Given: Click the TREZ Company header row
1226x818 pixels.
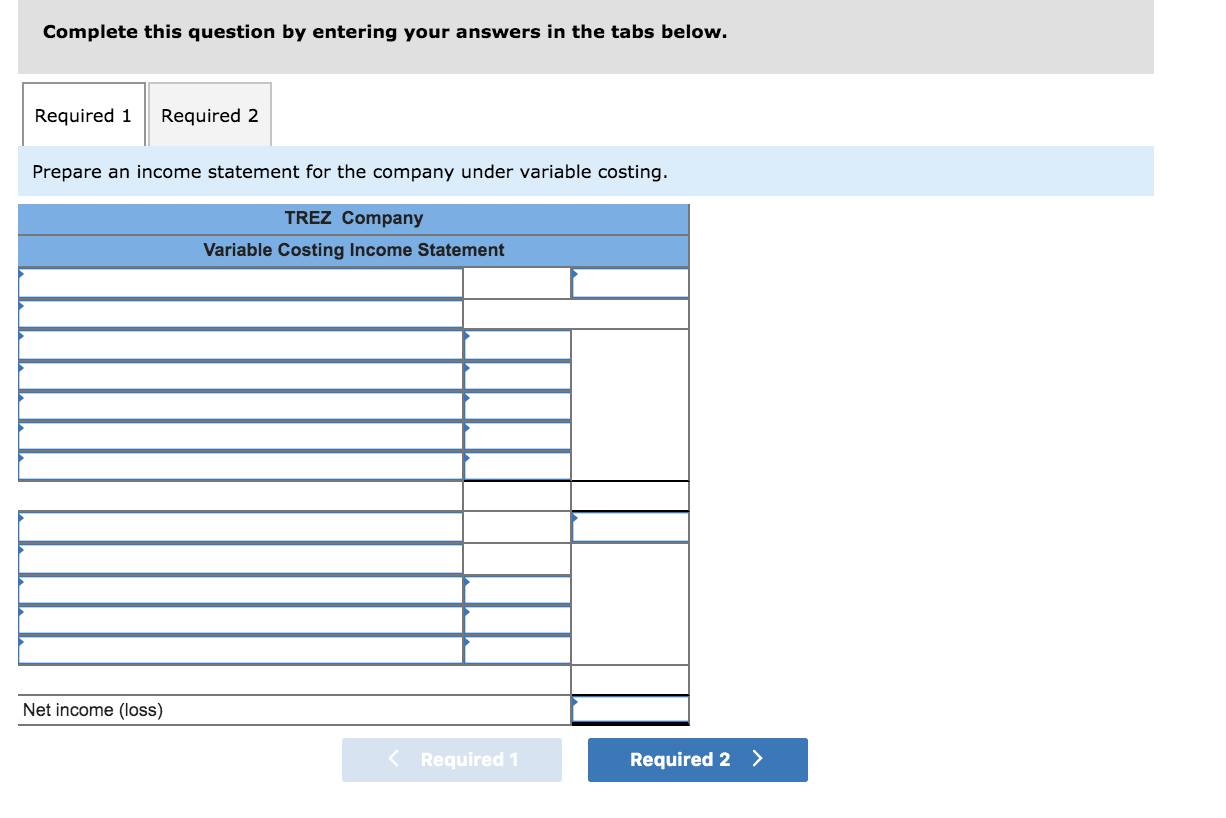Looking at the screenshot, I should point(353,218).
